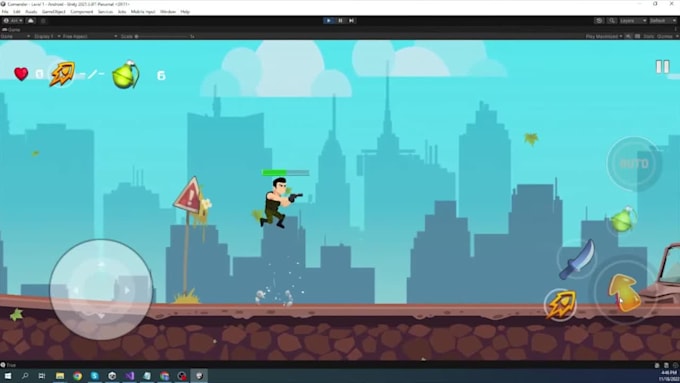Click the Unity Pause button
The image size is (680, 383).
coord(340,20)
